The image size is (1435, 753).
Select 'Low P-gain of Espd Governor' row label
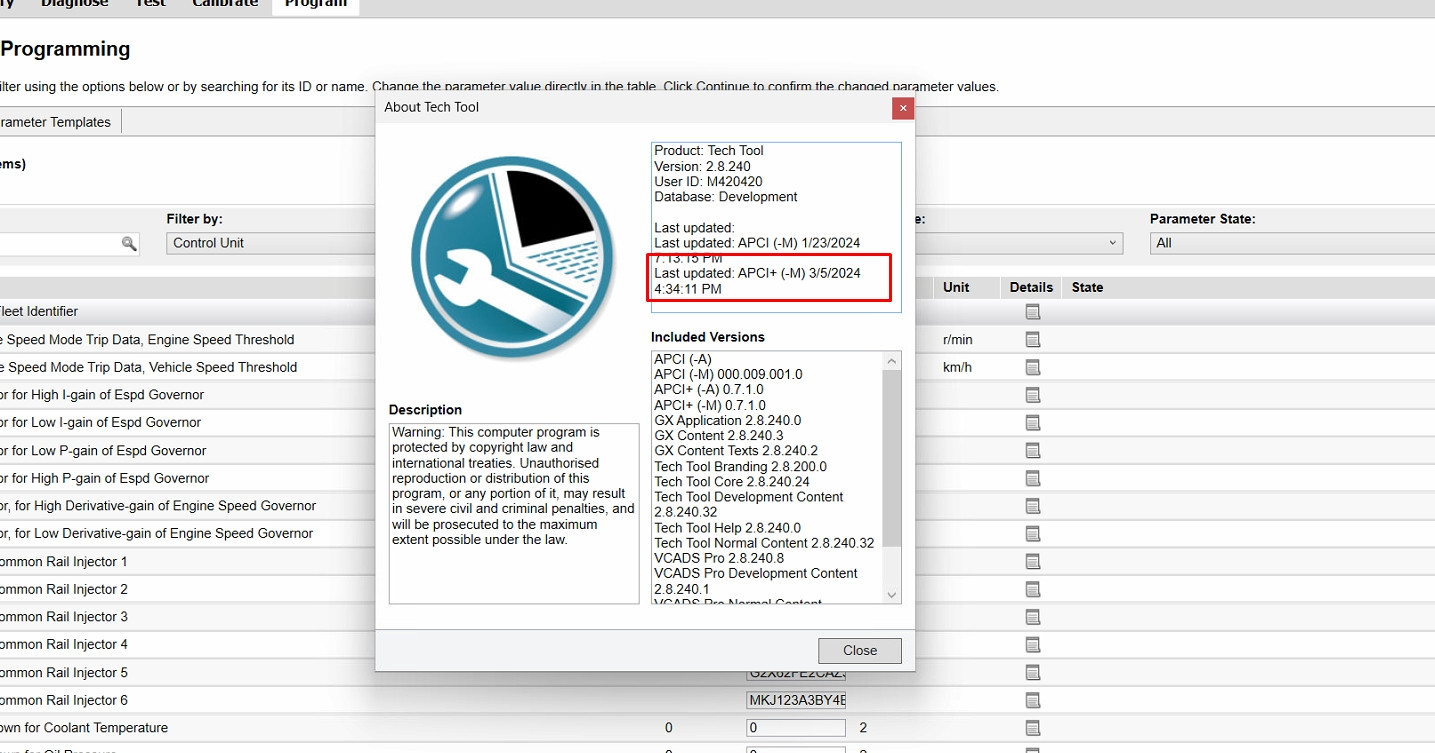point(103,451)
